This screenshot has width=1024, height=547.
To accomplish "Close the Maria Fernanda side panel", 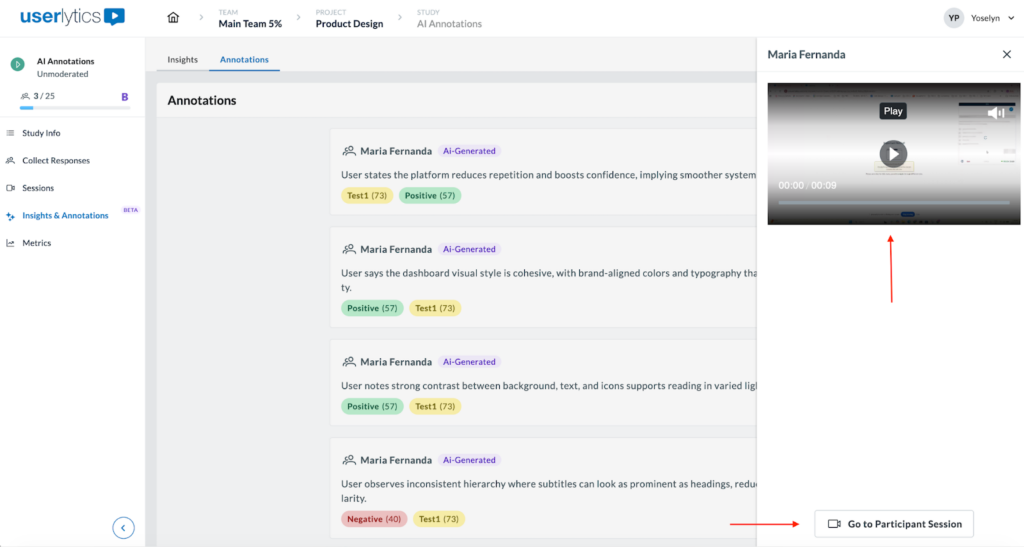I will [x=1006, y=55].
